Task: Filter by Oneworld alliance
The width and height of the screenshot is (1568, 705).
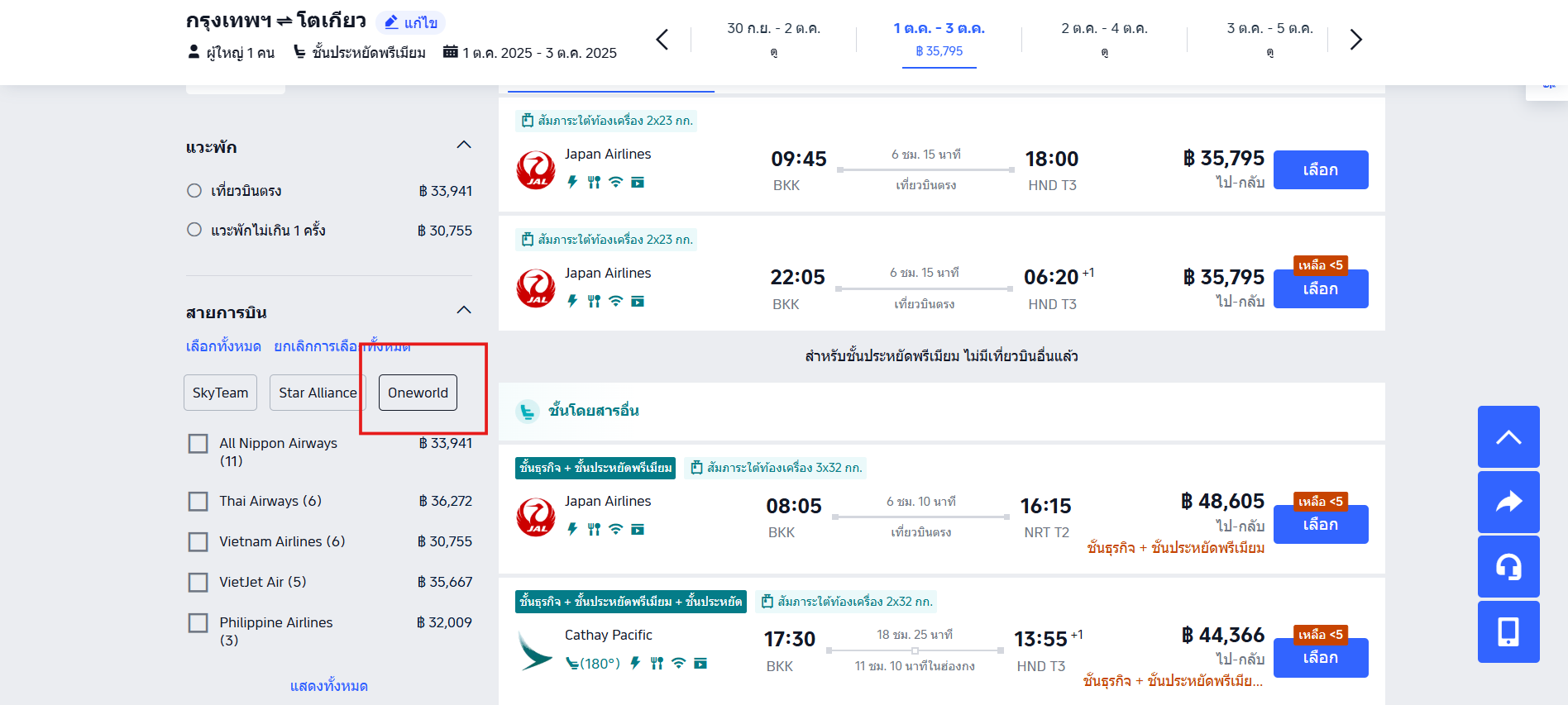Action: click(418, 393)
